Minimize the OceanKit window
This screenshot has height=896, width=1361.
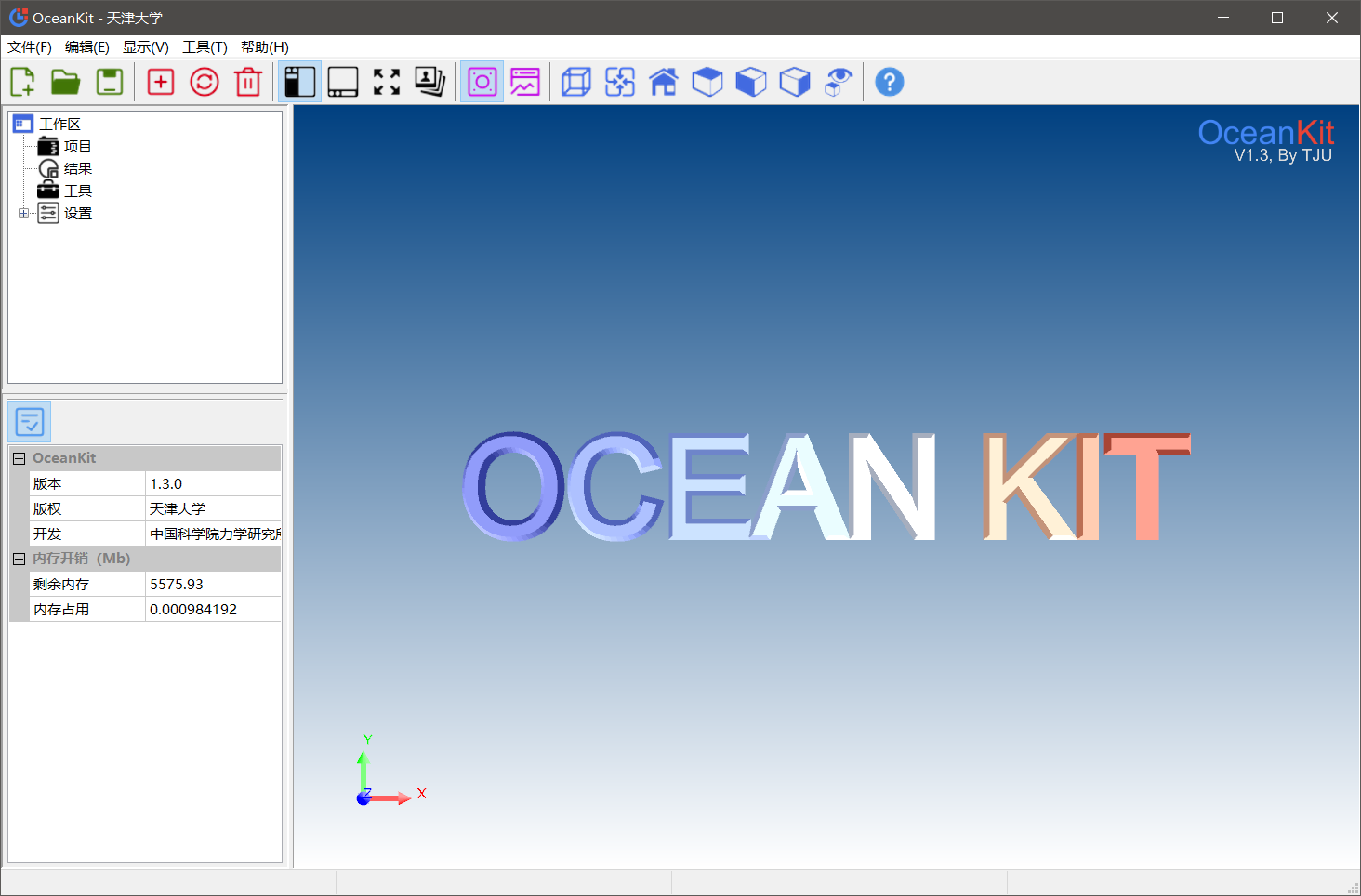1223,18
